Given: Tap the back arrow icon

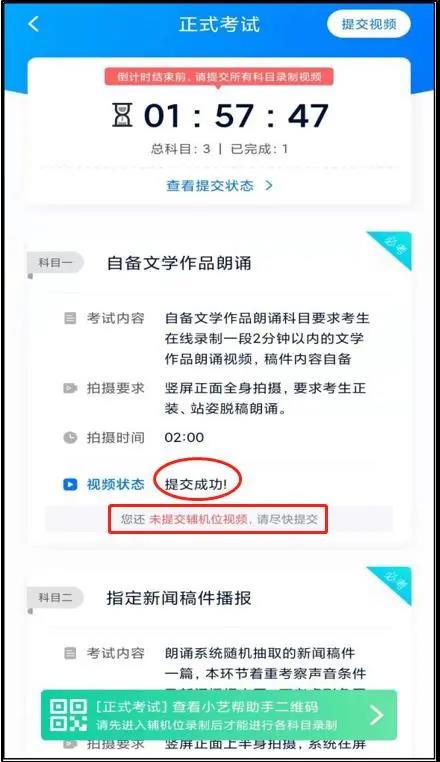Looking at the screenshot, I should tap(34, 24).
